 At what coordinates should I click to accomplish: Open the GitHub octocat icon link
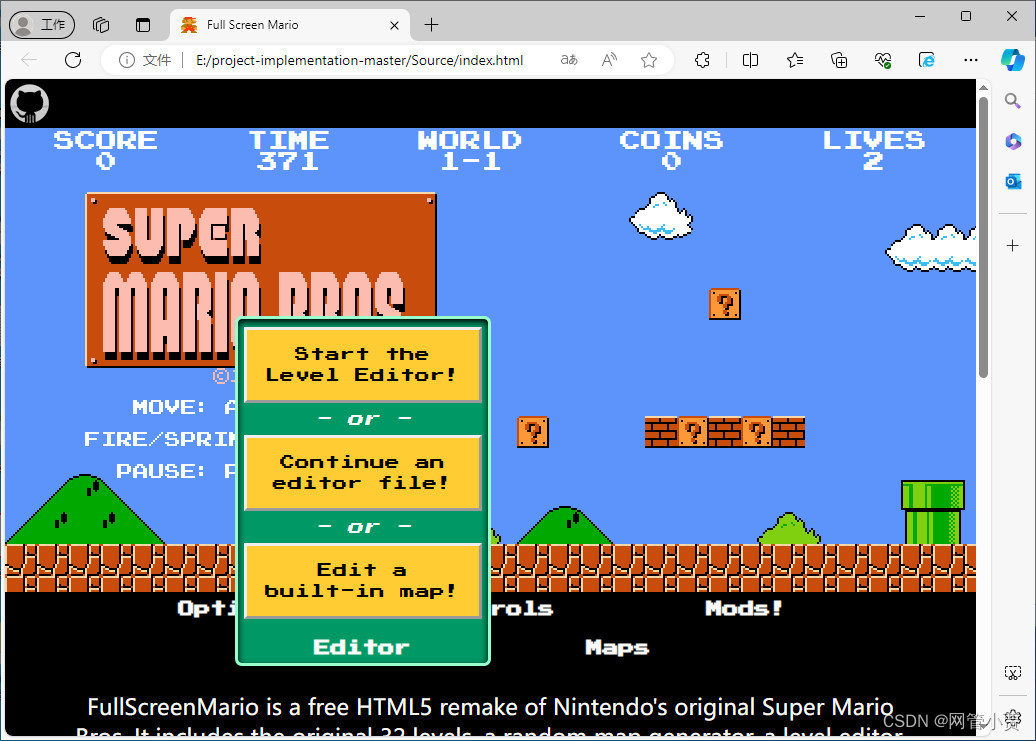pyautogui.click(x=30, y=104)
